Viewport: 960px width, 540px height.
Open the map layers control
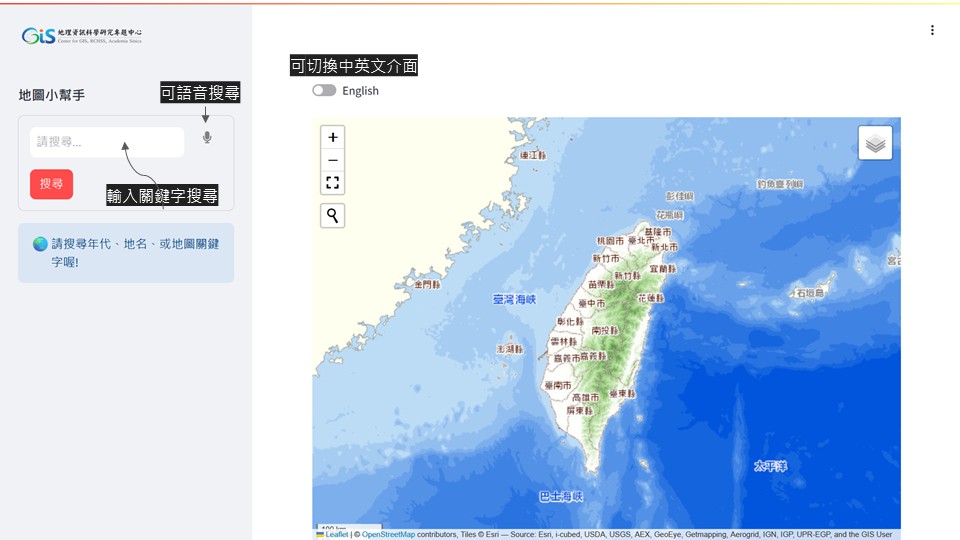click(875, 143)
